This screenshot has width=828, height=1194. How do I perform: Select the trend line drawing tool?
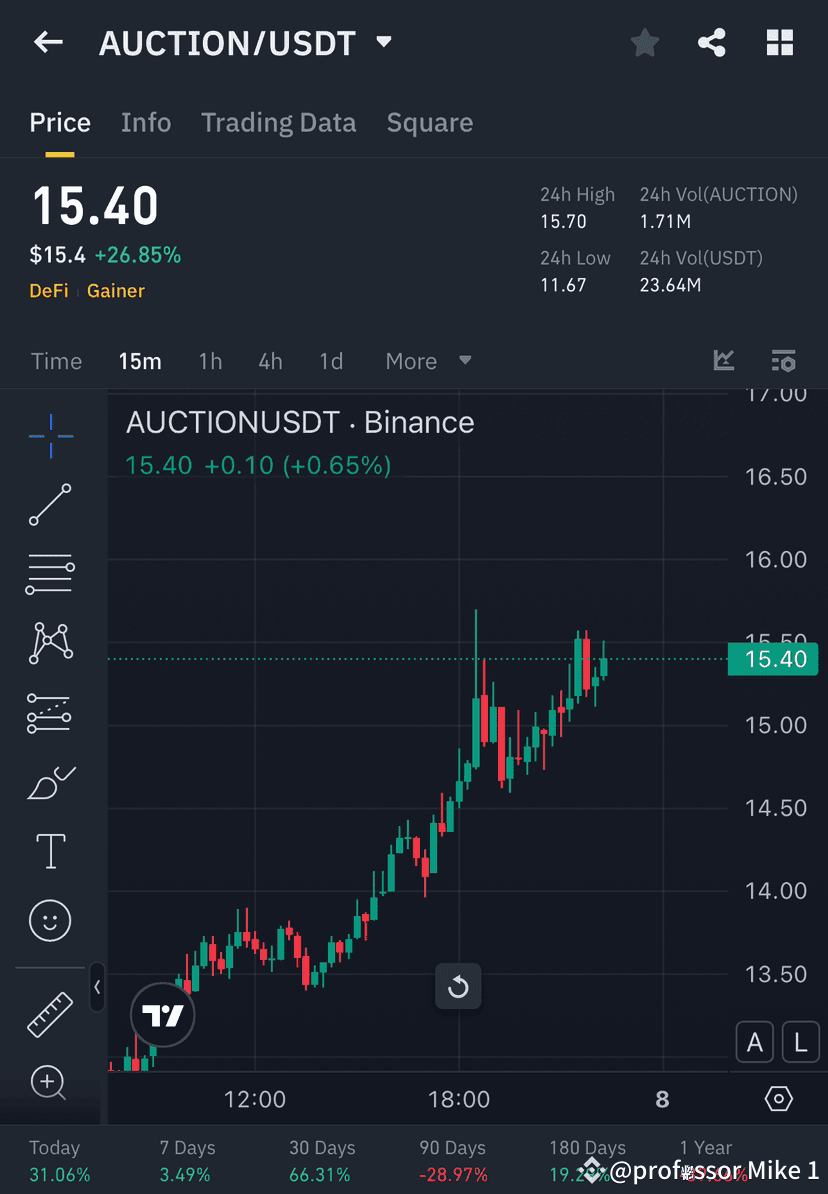coord(50,505)
